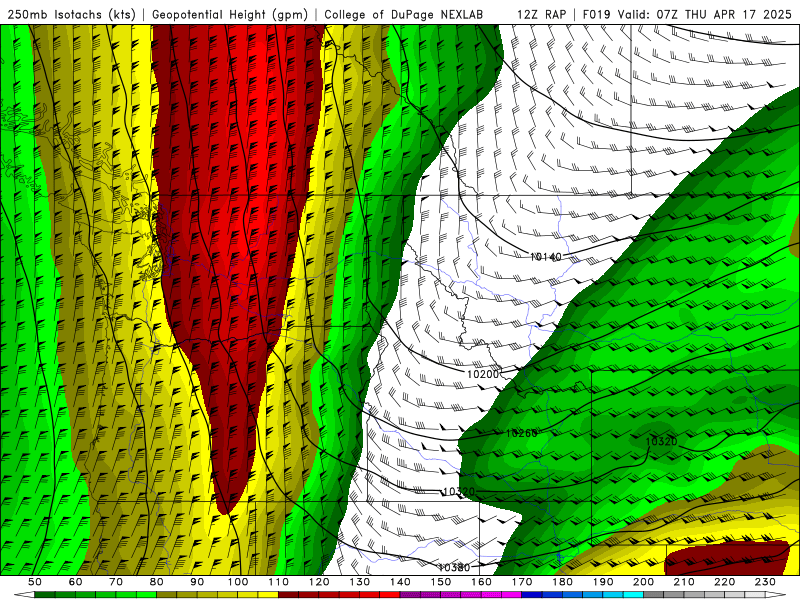Click the 10200 height contour label
Viewport: 800px width, 600px height.
(x=483, y=374)
